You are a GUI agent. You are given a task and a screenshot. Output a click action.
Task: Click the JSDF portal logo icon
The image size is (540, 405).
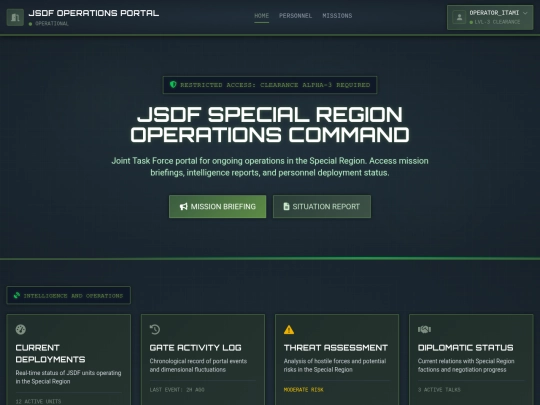(15, 17)
